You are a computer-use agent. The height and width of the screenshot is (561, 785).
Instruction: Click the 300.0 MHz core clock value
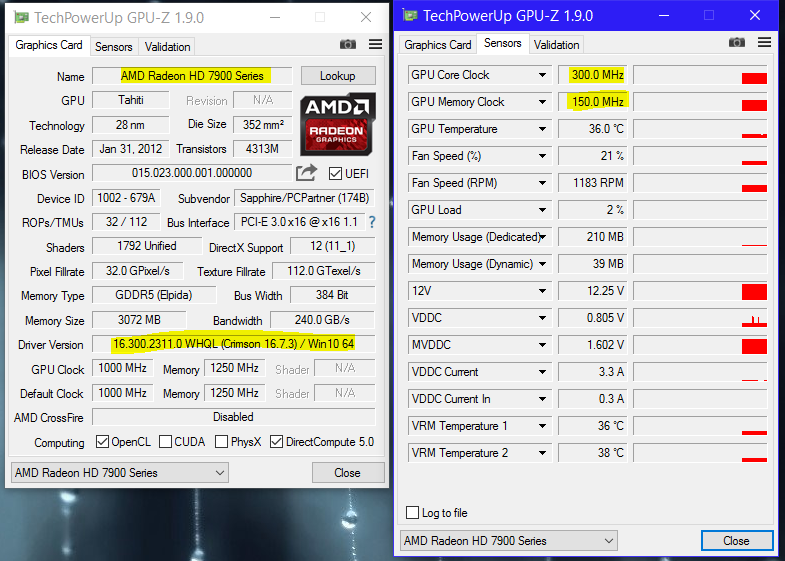click(x=593, y=75)
